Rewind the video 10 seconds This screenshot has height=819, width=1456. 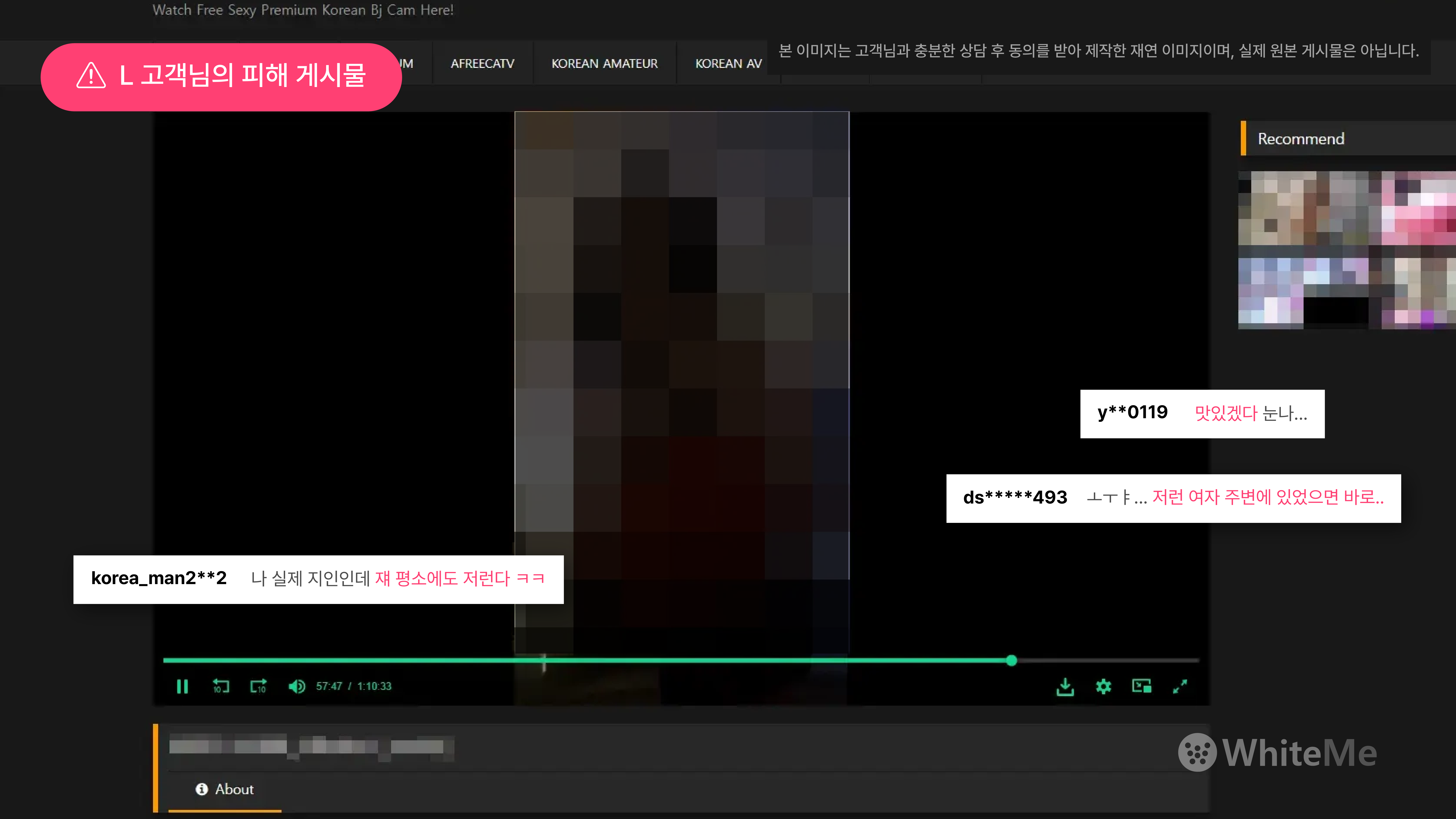coord(221,686)
